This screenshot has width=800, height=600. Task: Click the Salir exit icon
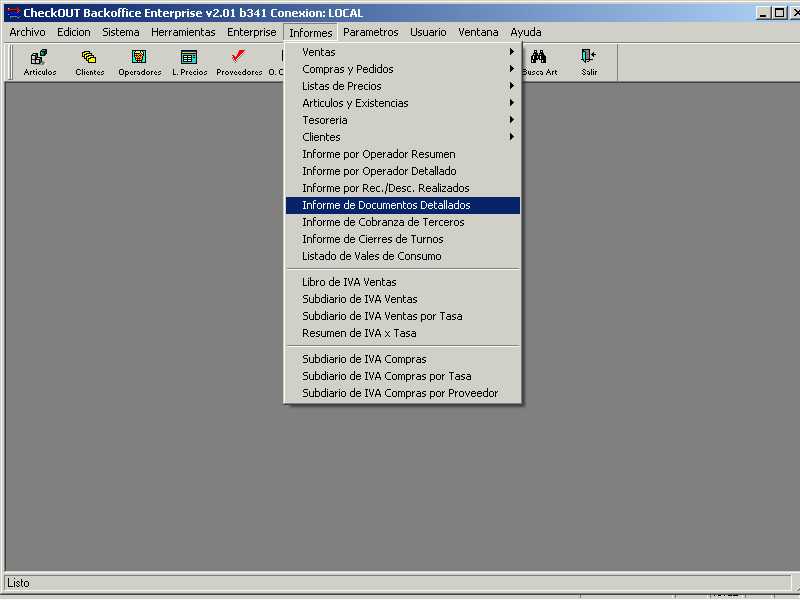[x=589, y=62]
